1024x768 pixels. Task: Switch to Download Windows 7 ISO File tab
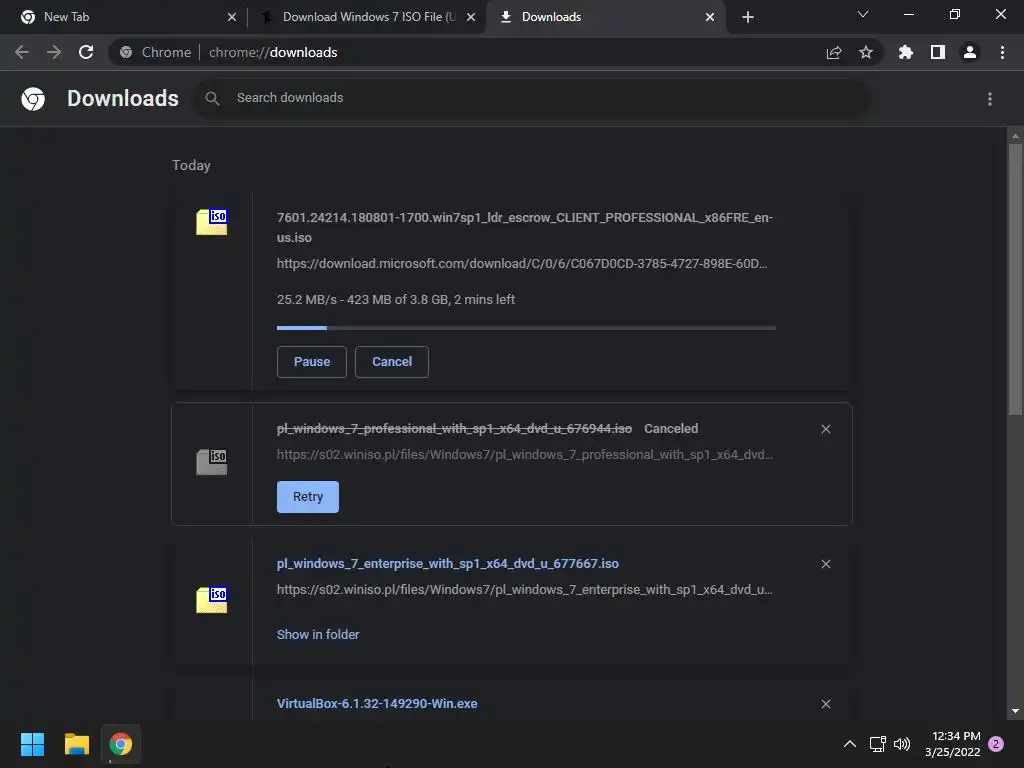pos(366,17)
